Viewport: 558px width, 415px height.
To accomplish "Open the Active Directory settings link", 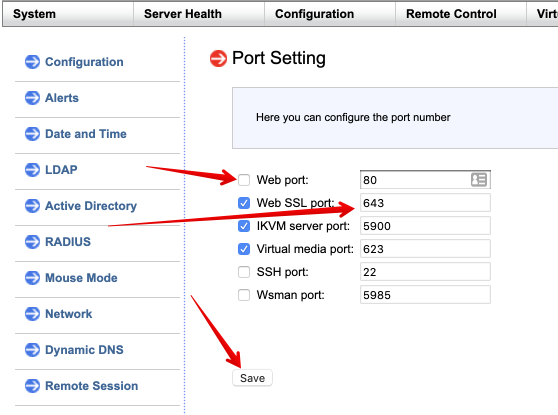I will tap(91, 206).
